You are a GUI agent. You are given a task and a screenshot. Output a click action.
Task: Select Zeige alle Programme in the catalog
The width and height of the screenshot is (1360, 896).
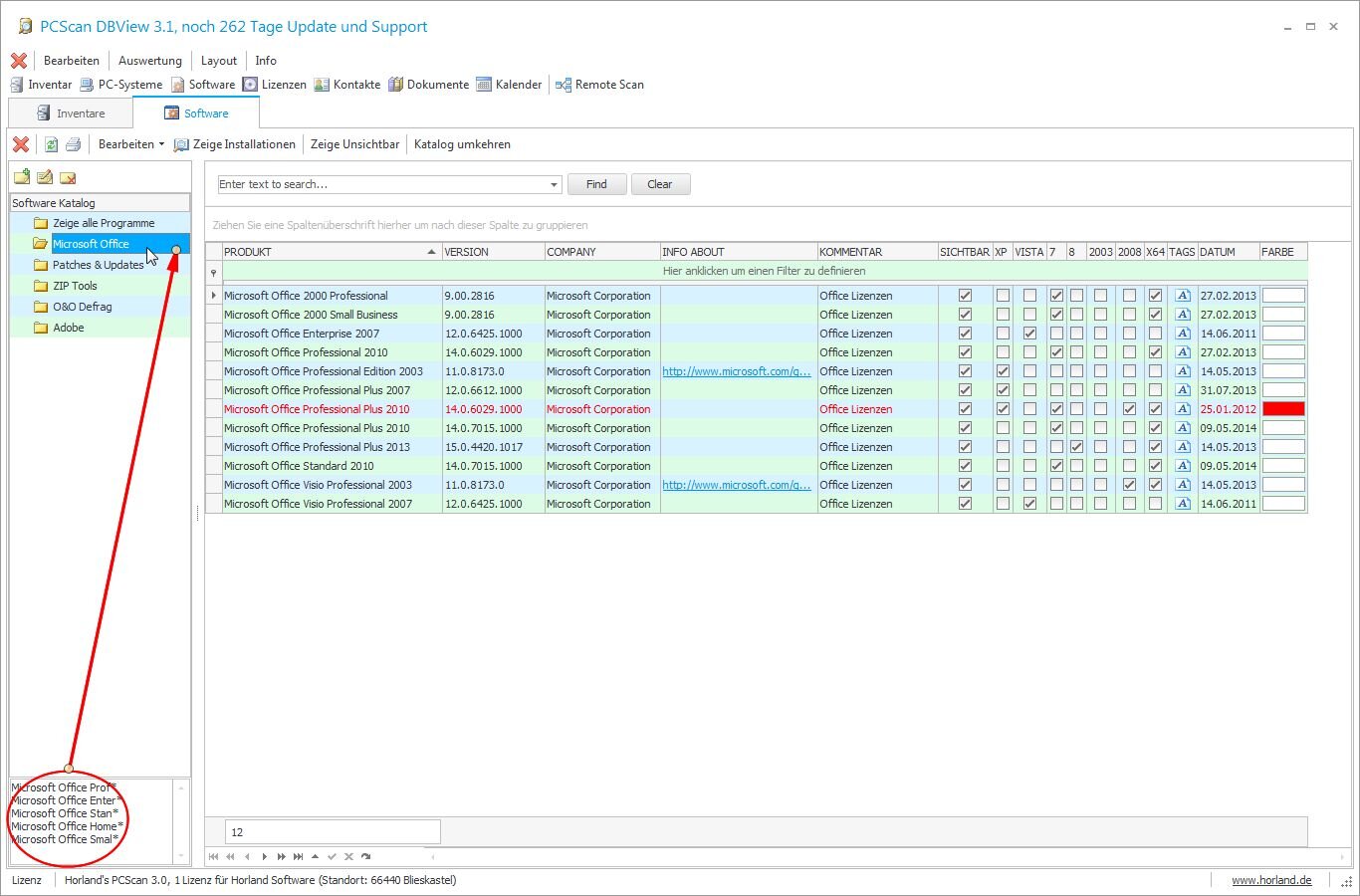coord(104,223)
